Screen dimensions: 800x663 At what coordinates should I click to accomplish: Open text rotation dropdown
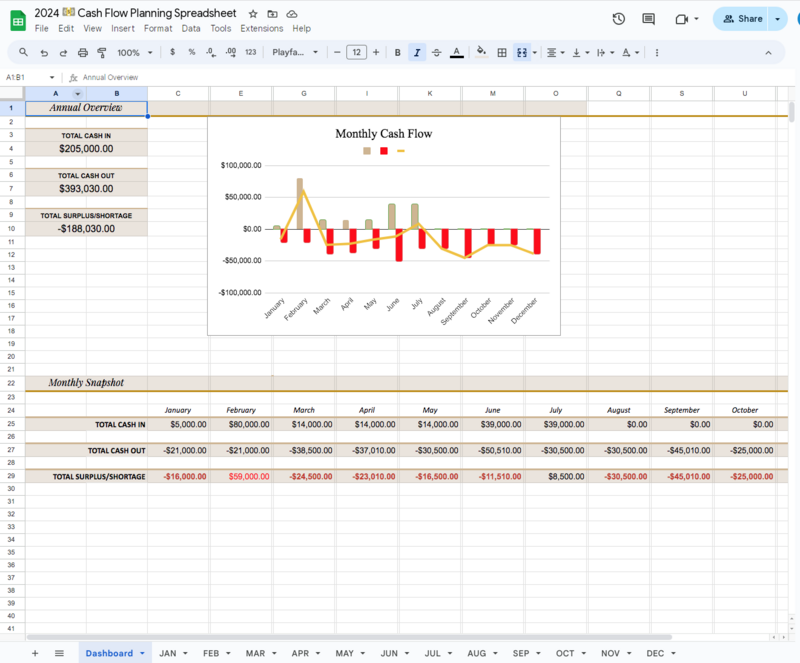[x=630, y=53]
